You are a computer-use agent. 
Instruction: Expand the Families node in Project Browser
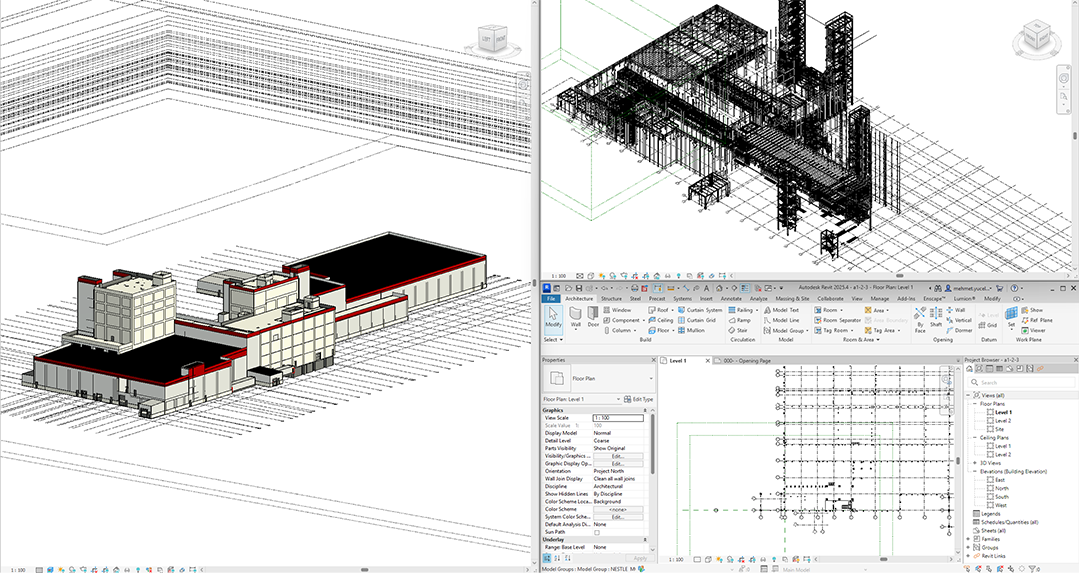(x=968, y=539)
